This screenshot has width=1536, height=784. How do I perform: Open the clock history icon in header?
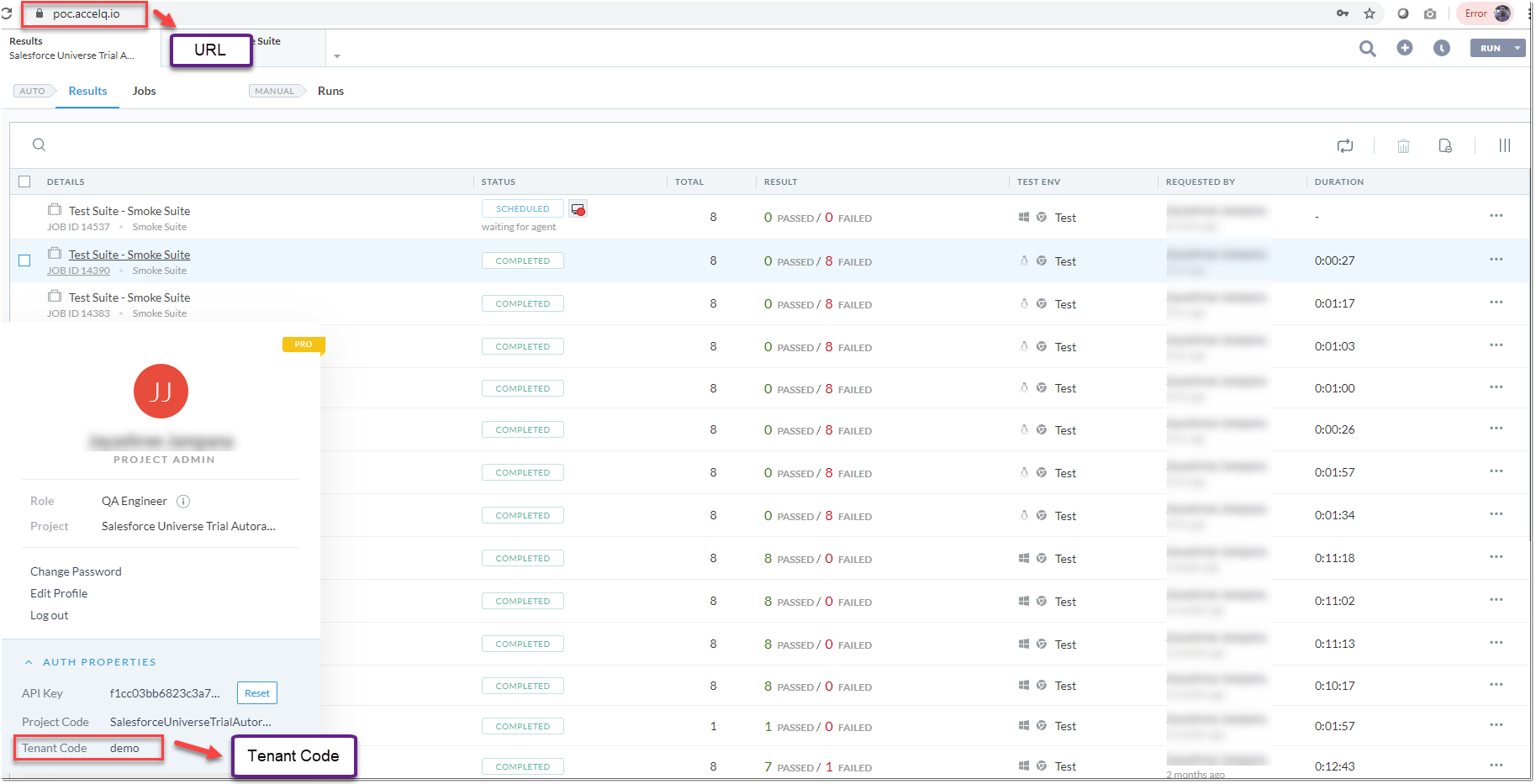pyautogui.click(x=1441, y=48)
